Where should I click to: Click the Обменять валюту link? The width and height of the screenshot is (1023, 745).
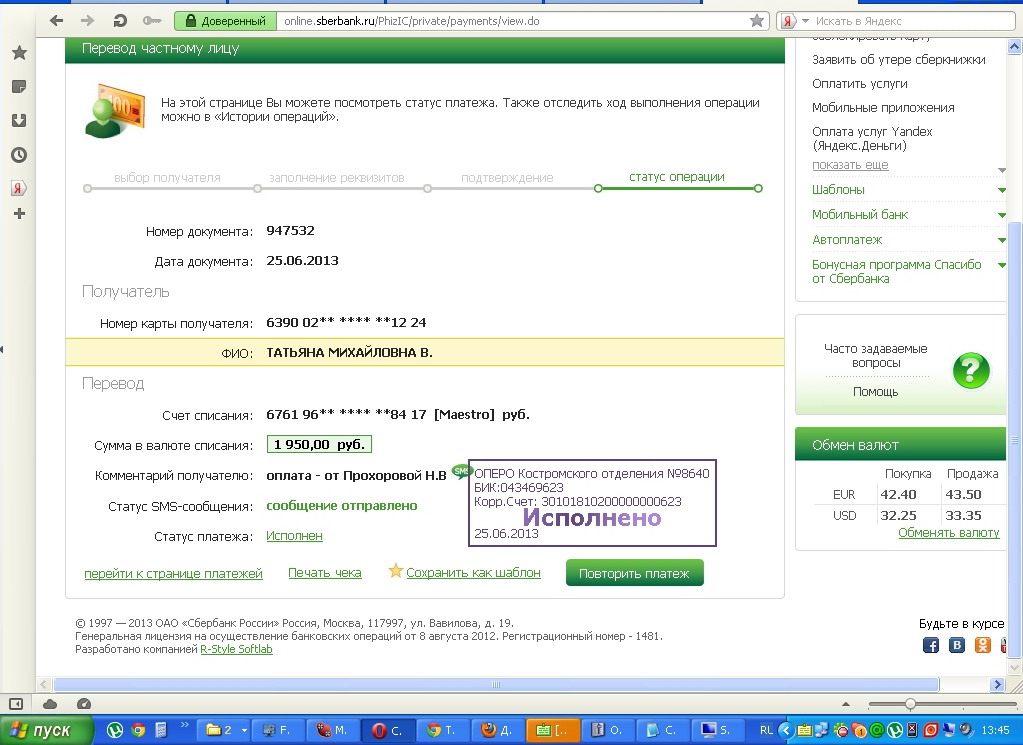point(949,532)
